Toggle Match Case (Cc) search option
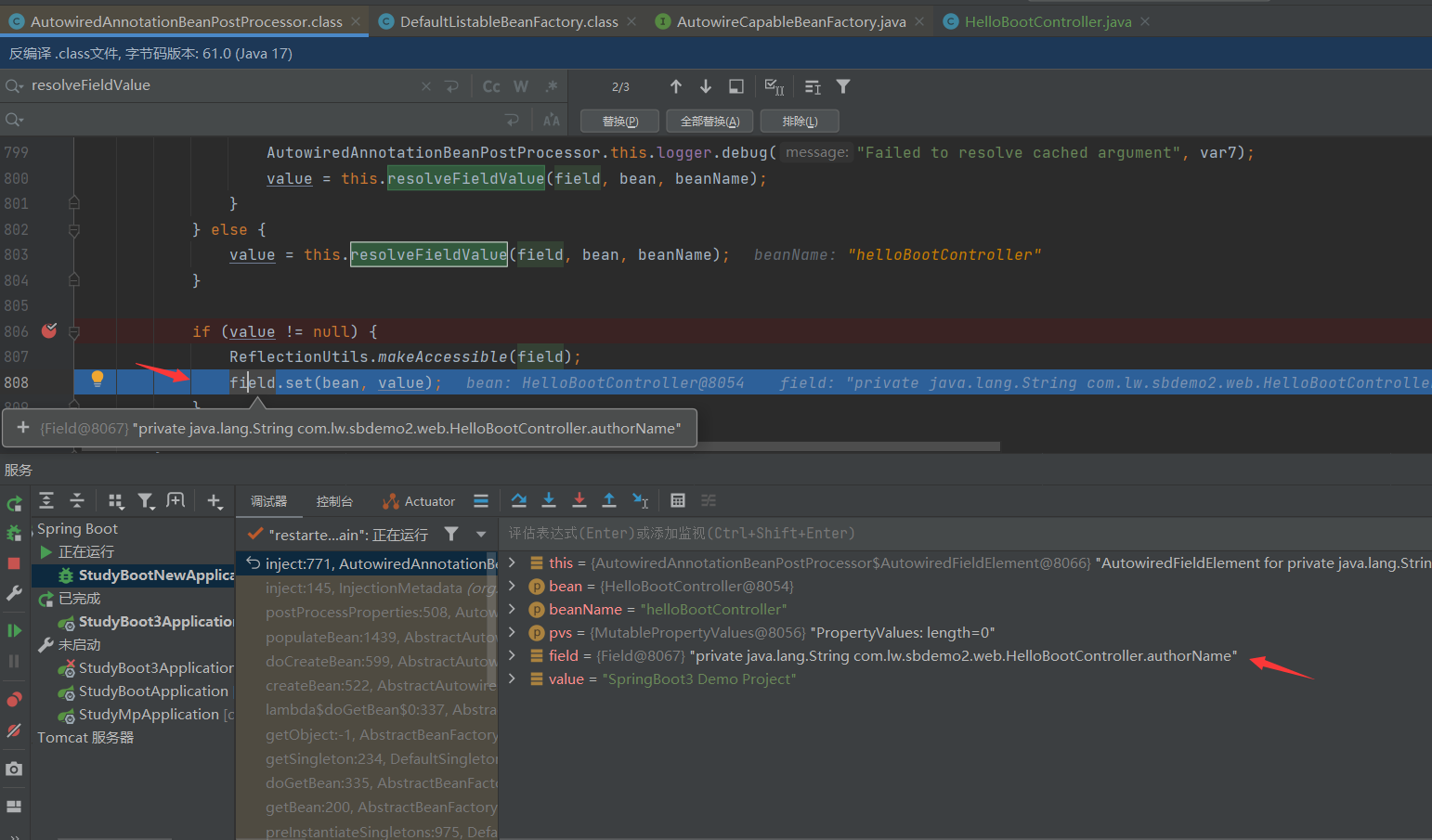This screenshot has height=840, width=1432. click(x=491, y=86)
